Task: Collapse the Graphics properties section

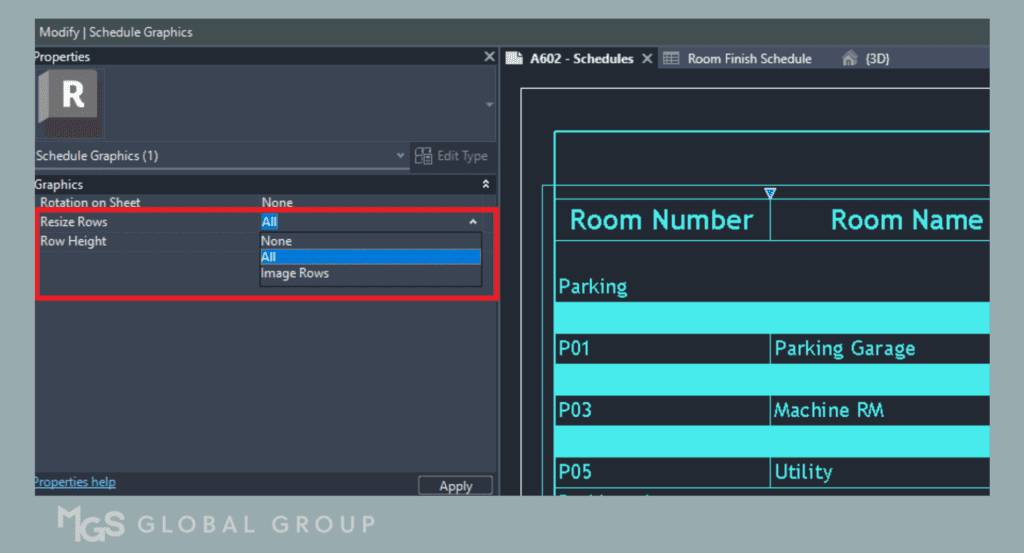Action: (486, 185)
